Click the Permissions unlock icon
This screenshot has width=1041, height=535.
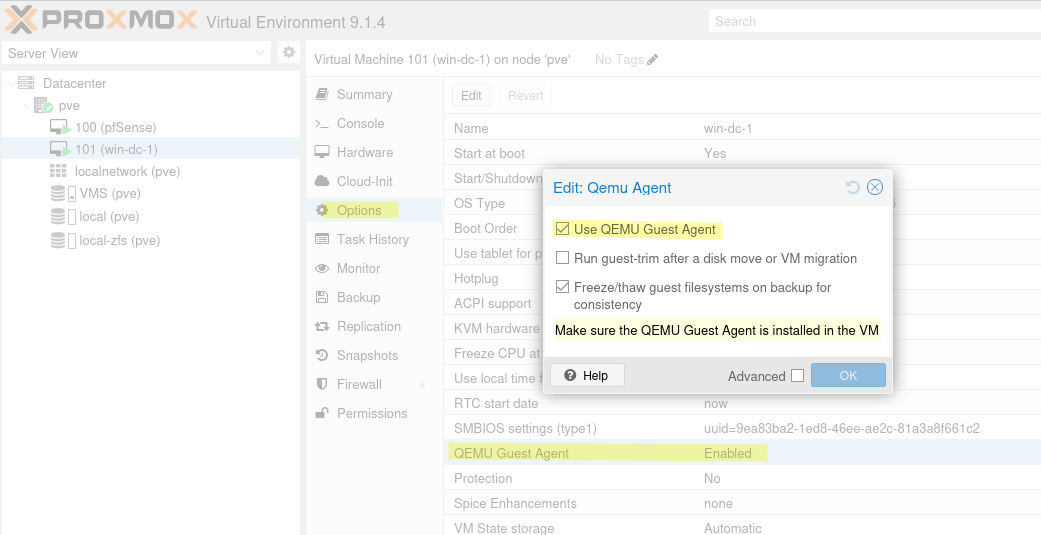pyautogui.click(x=322, y=413)
